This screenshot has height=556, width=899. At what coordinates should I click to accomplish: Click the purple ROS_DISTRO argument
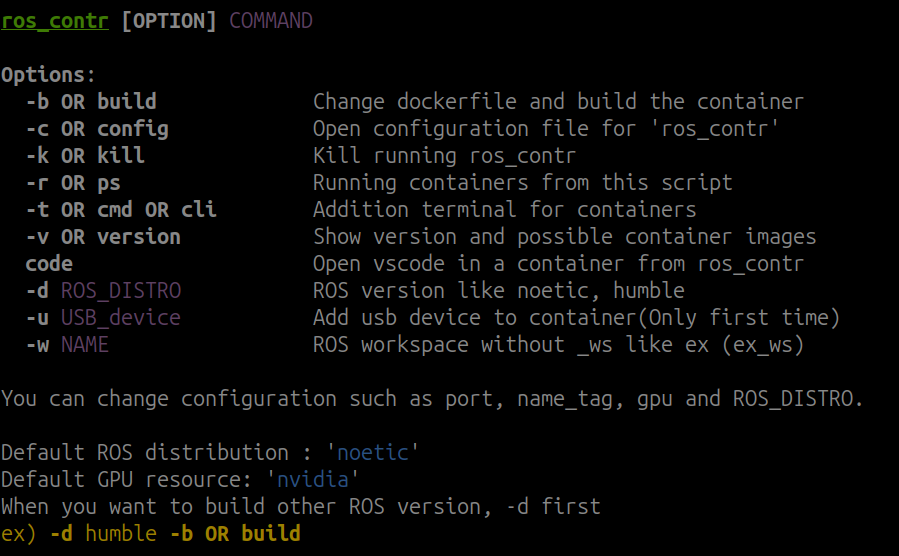tap(121, 291)
